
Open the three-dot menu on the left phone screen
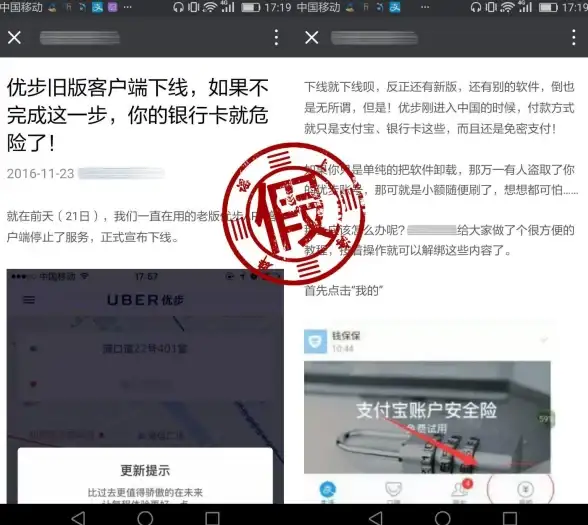click(x=276, y=38)
